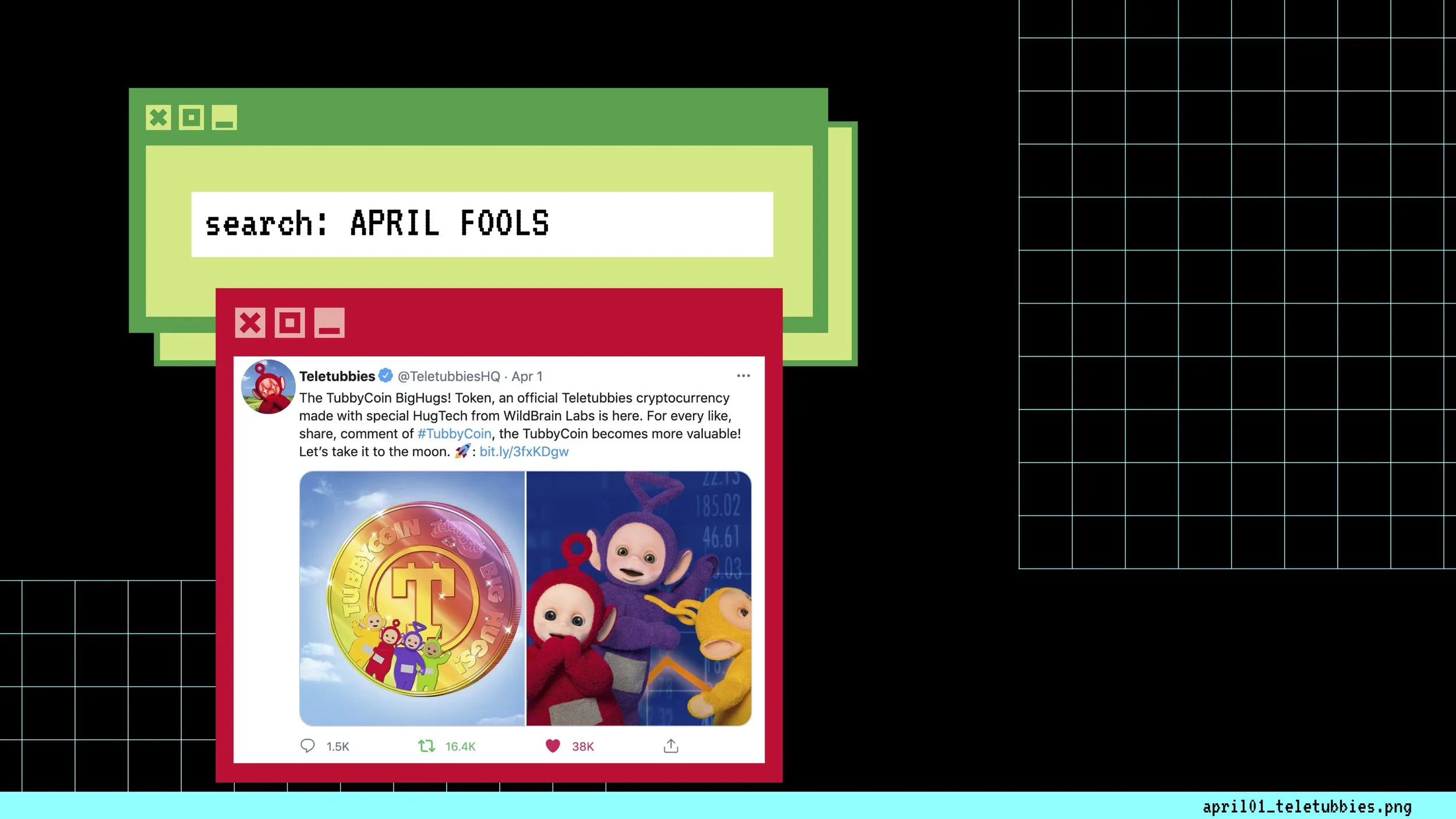Maximize the green search window

tap(191, 118)
